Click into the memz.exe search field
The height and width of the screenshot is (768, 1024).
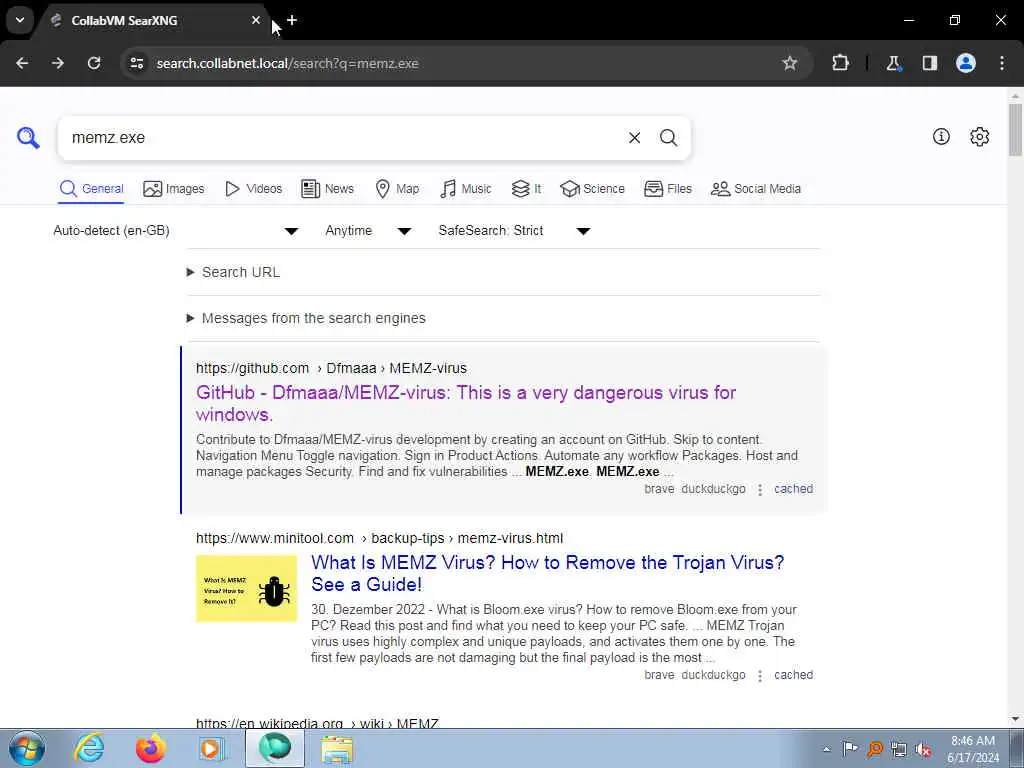click(340, 138)
